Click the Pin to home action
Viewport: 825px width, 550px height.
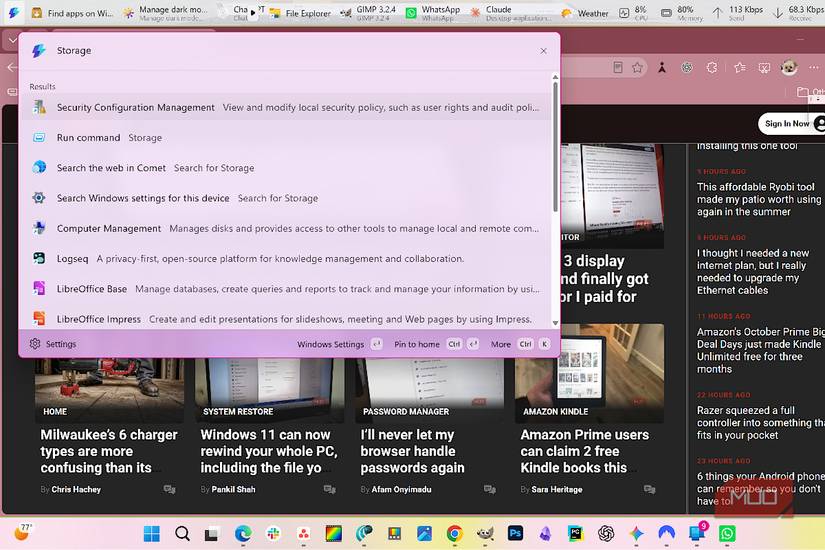pos(436,344)
